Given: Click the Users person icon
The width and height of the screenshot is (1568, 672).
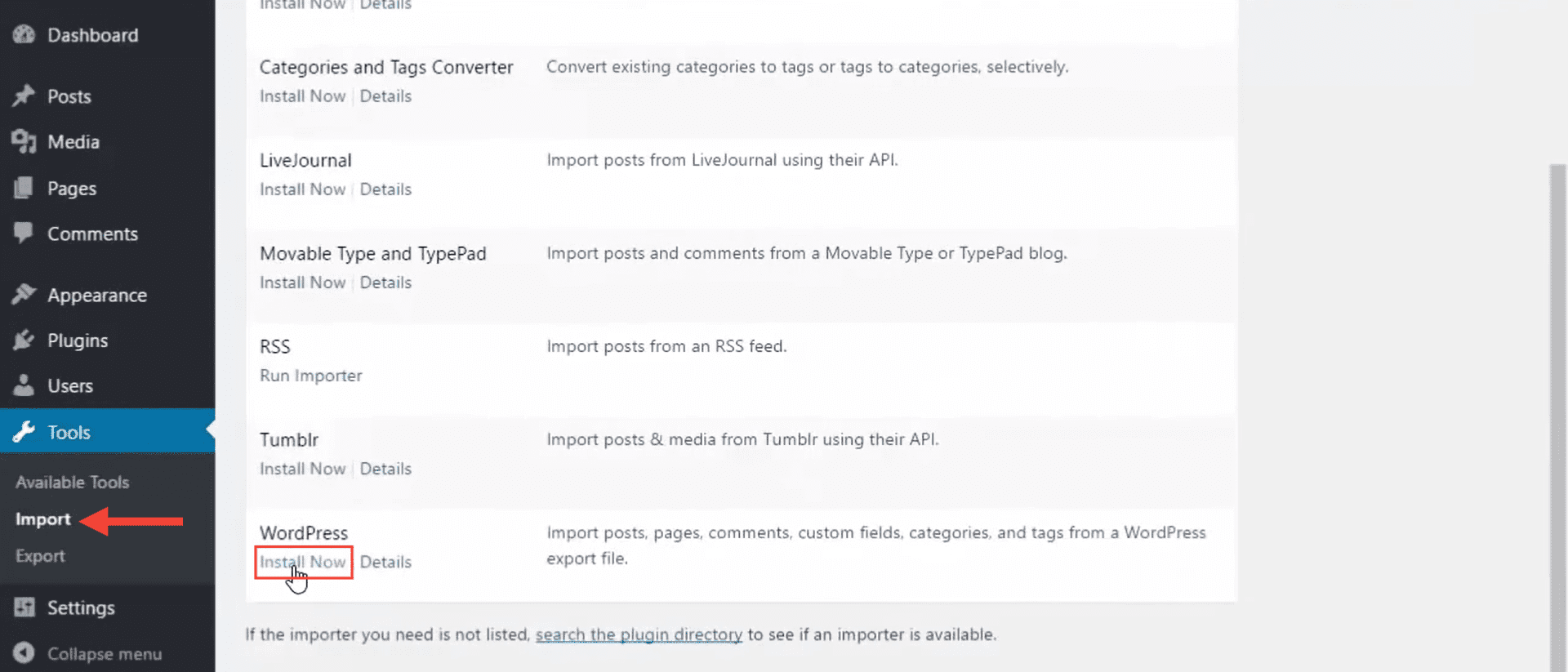Looking at the screenshot, I should click(x=24, y=385).
